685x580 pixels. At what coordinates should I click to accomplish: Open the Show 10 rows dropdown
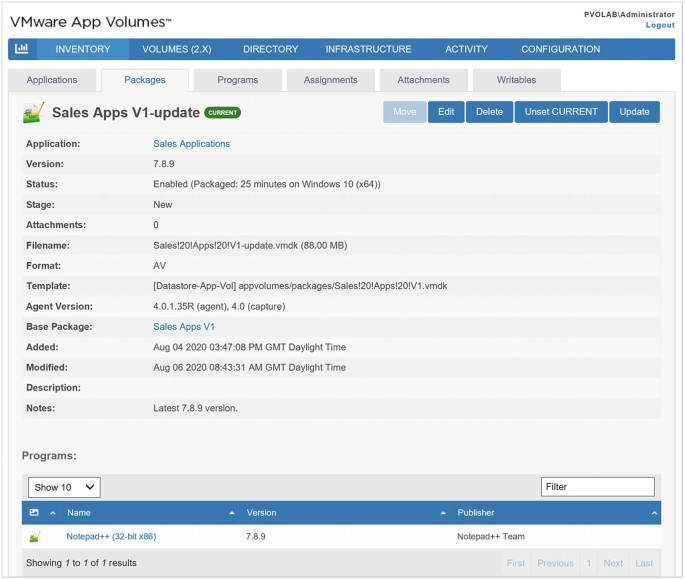[64, 487]
